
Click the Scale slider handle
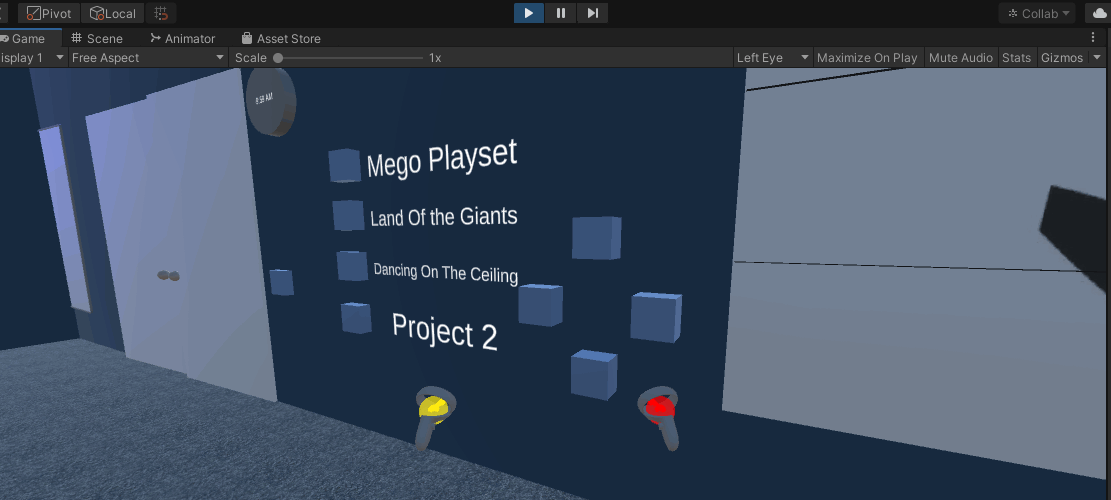278,58
